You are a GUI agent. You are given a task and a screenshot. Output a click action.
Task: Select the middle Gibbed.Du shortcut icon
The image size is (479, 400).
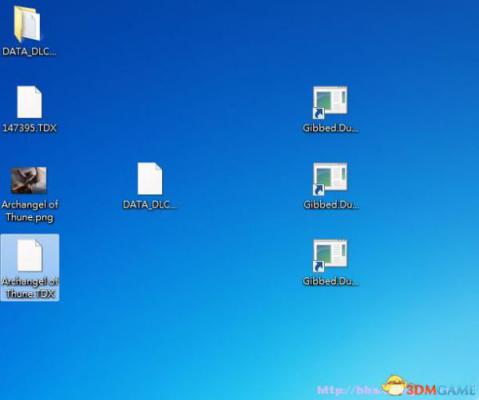tap(330, 179)
